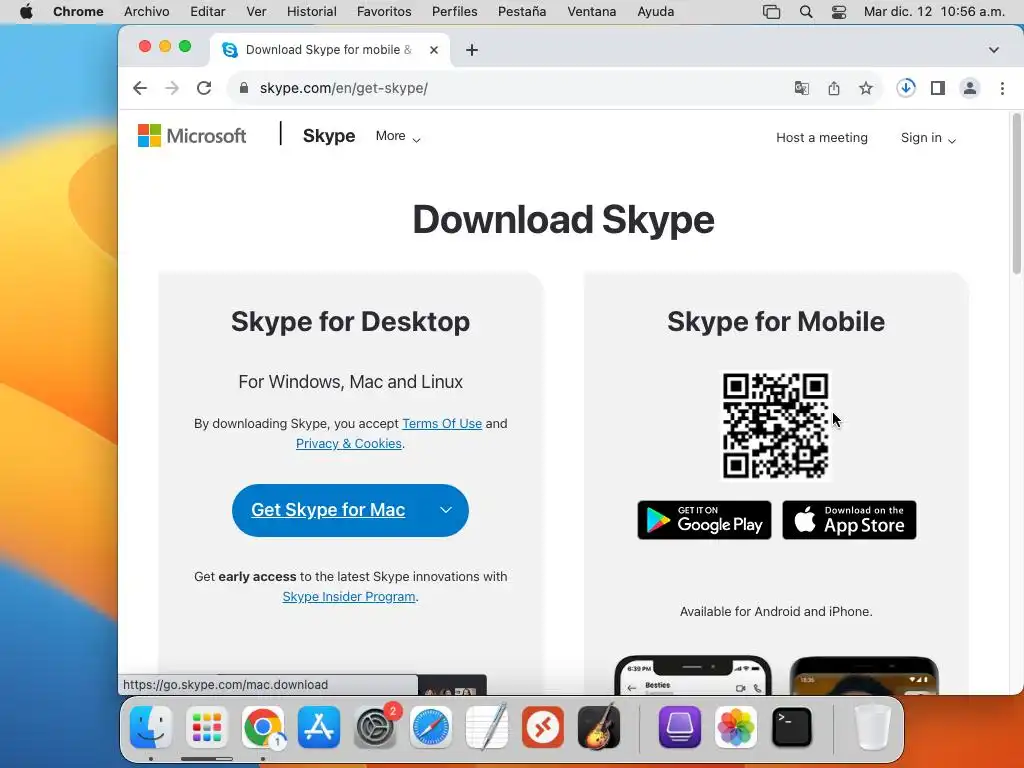Expand the Sign in dropdown
1024x768 pixels.
click(x=928, y=138)
